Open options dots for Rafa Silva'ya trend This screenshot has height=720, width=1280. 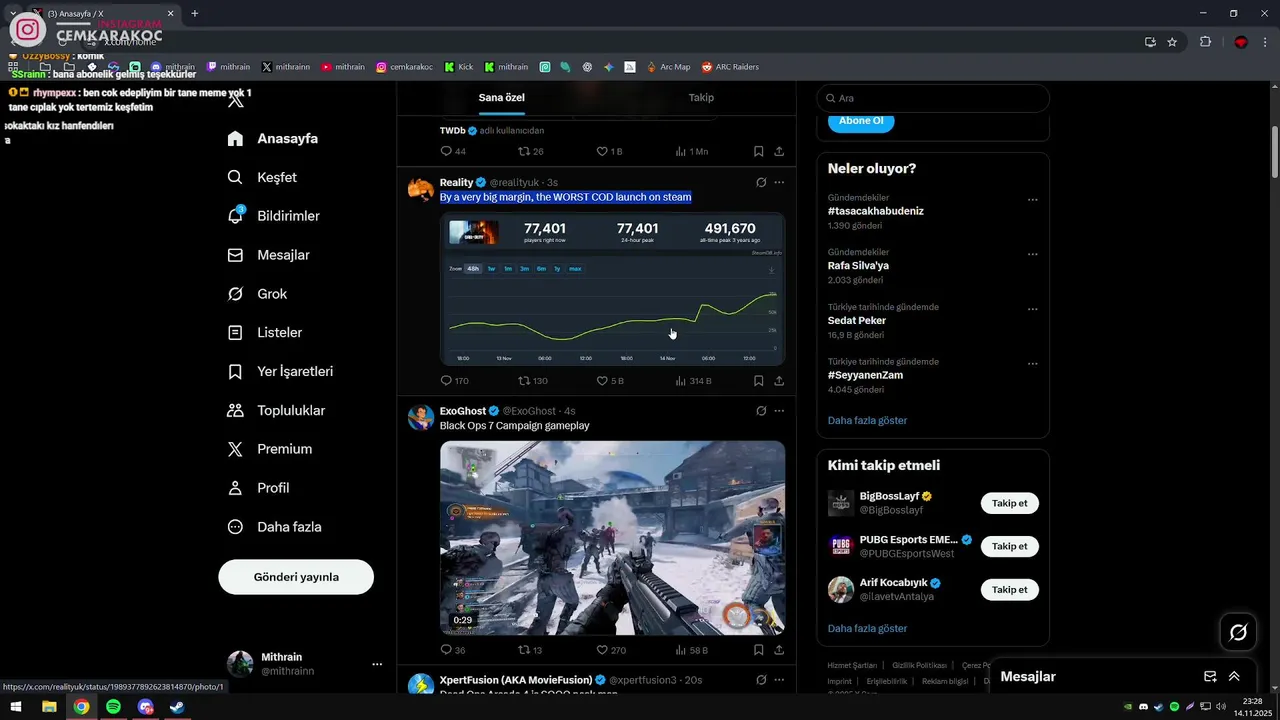point(1033,254)
